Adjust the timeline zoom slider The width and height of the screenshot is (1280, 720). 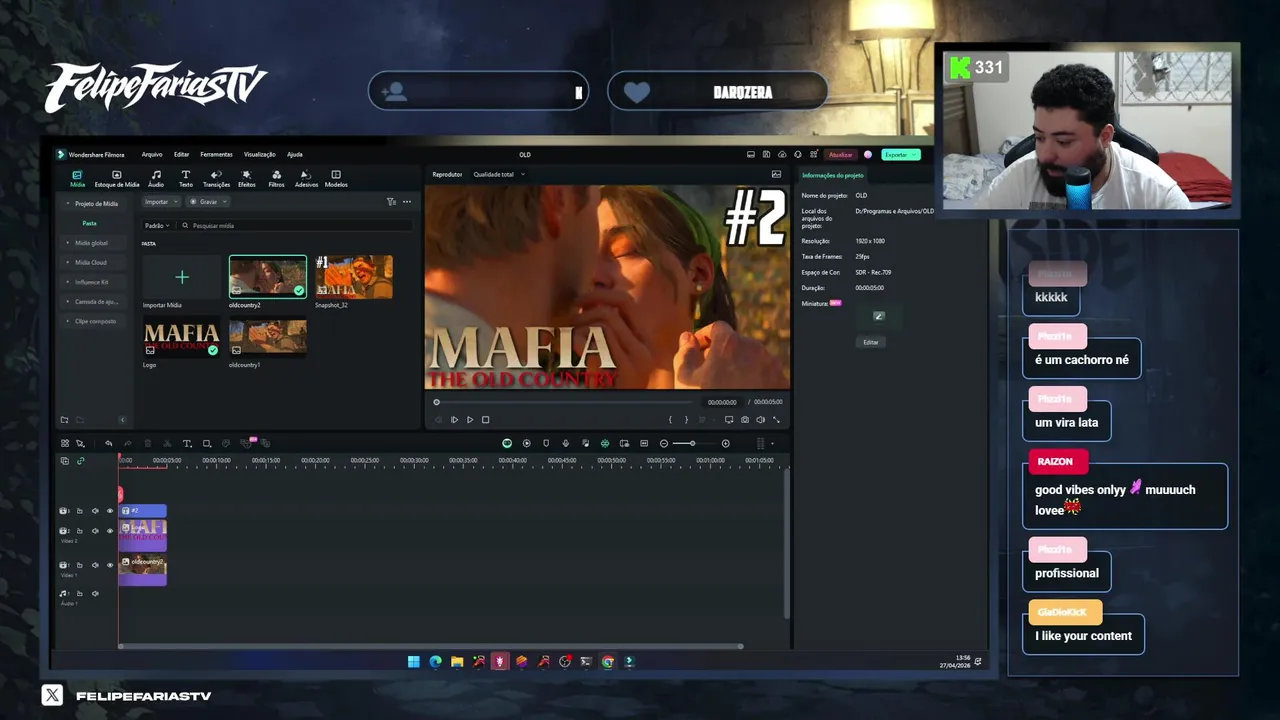[x=692, y=443]
